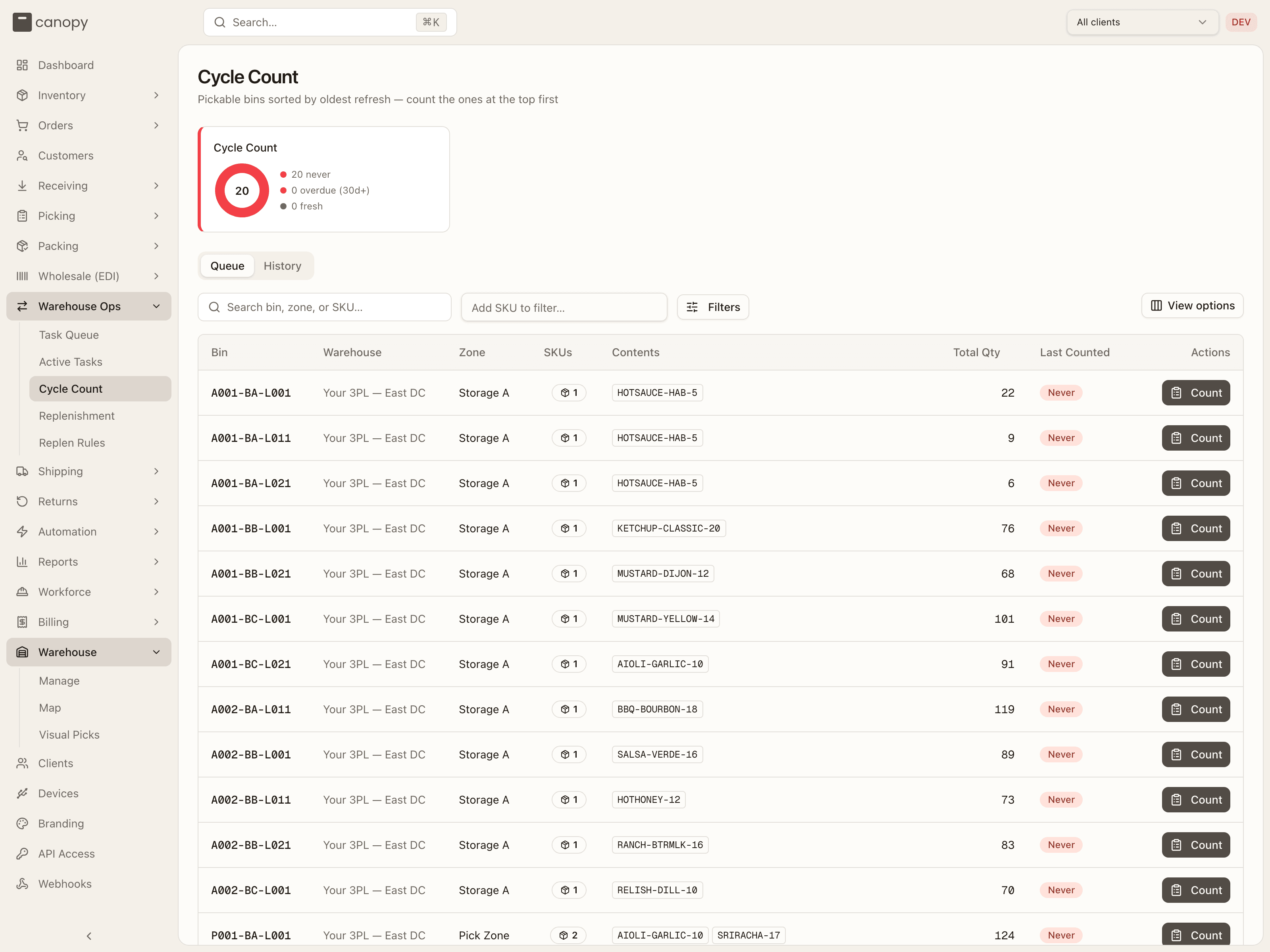The image size is (1270, 952).
Task: Count bin A002-BC-L001
Action: point(1196,890)
